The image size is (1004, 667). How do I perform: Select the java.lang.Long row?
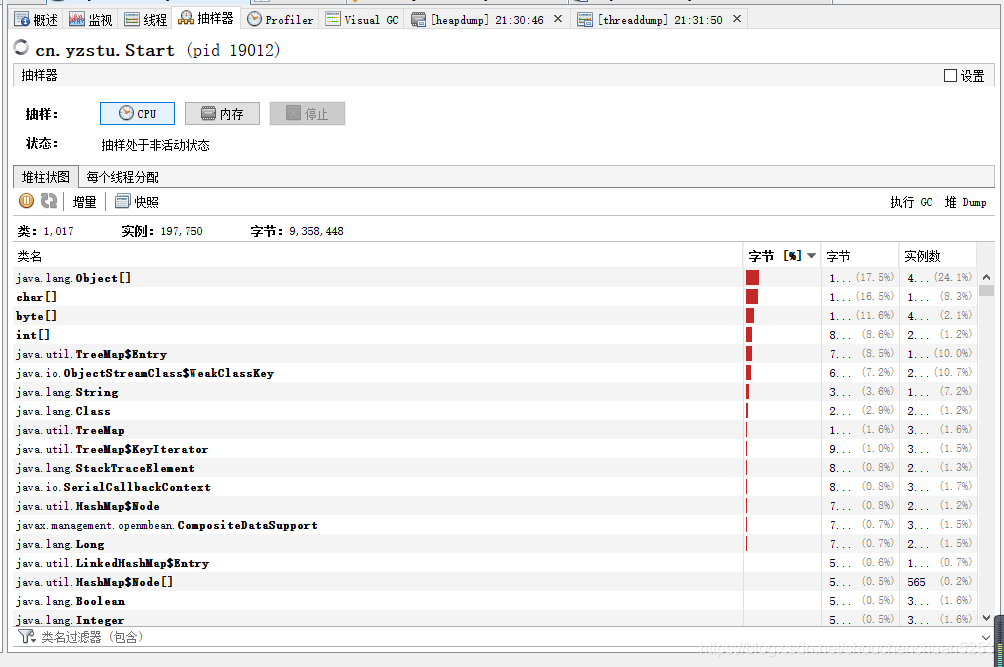(495, 544)
